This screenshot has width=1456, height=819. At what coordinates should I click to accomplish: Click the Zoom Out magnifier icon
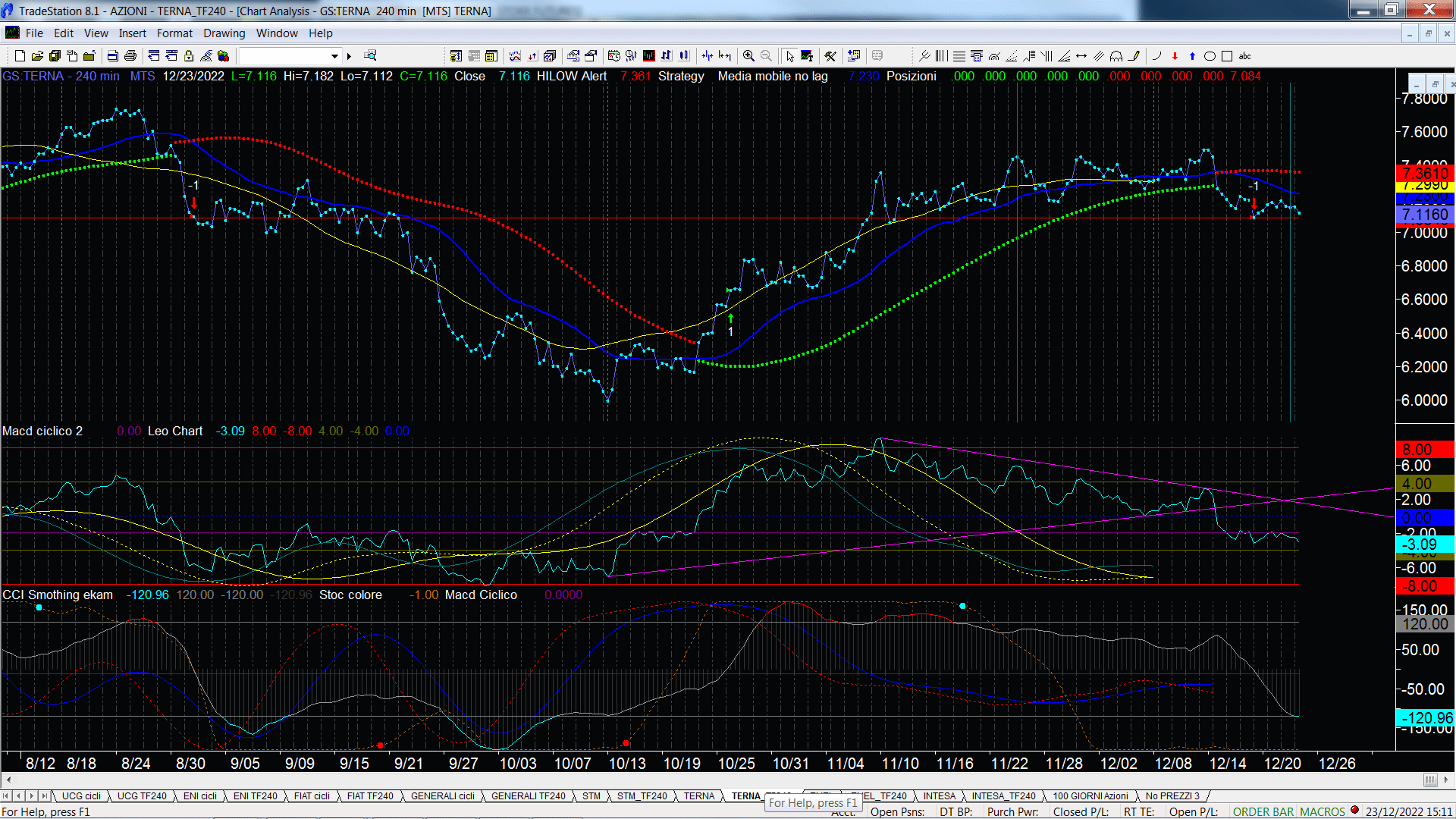point(766,56)
